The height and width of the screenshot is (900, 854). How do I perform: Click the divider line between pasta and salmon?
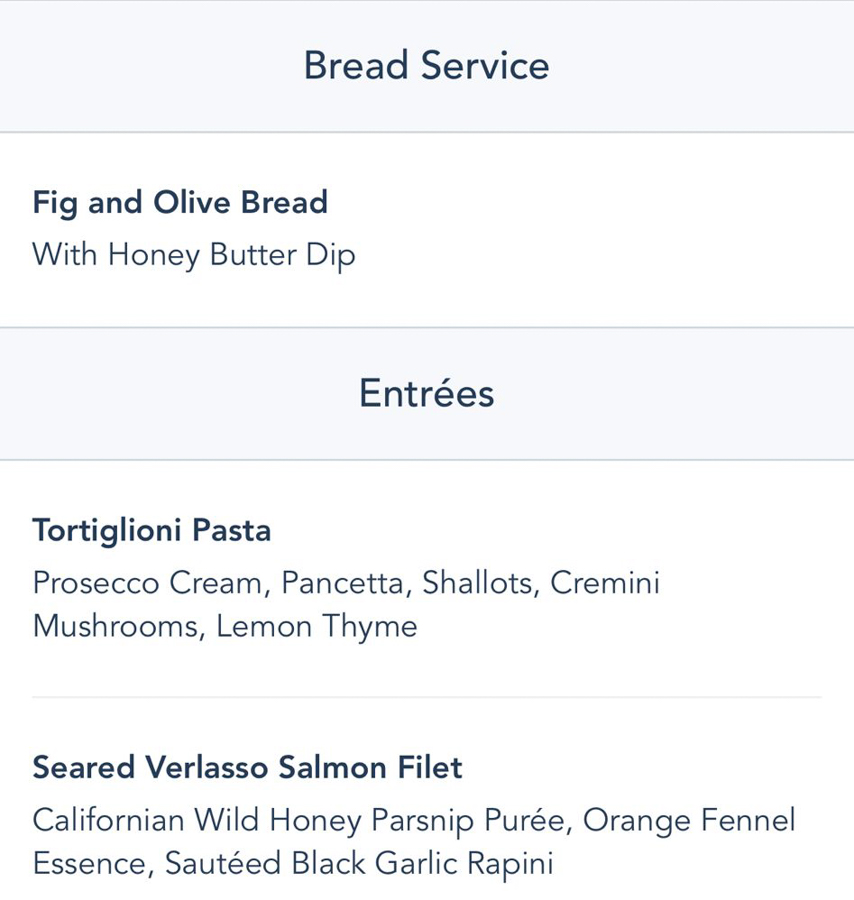coord(426,697)
